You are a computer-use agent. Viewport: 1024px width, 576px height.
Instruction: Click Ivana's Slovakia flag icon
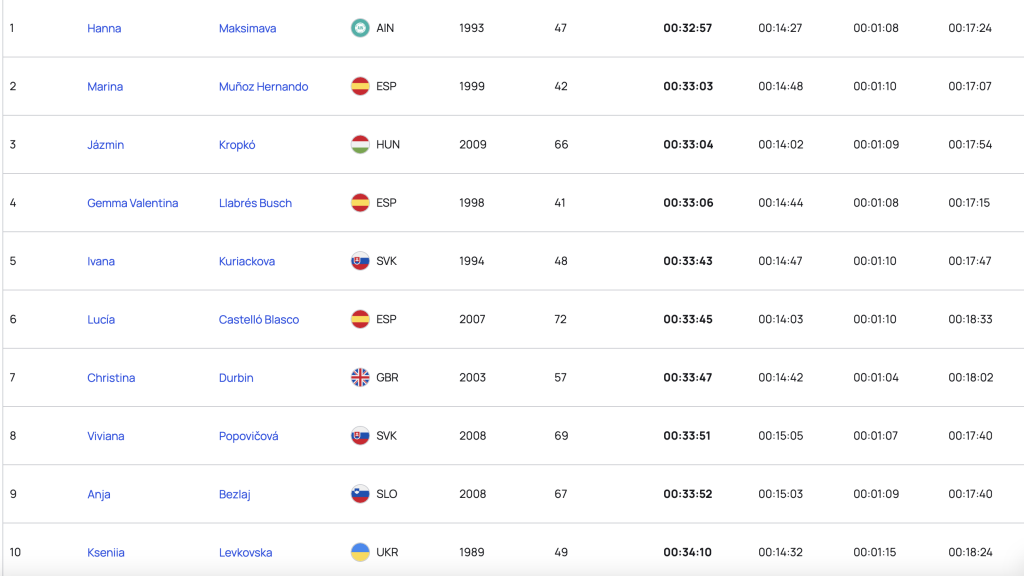360,261
